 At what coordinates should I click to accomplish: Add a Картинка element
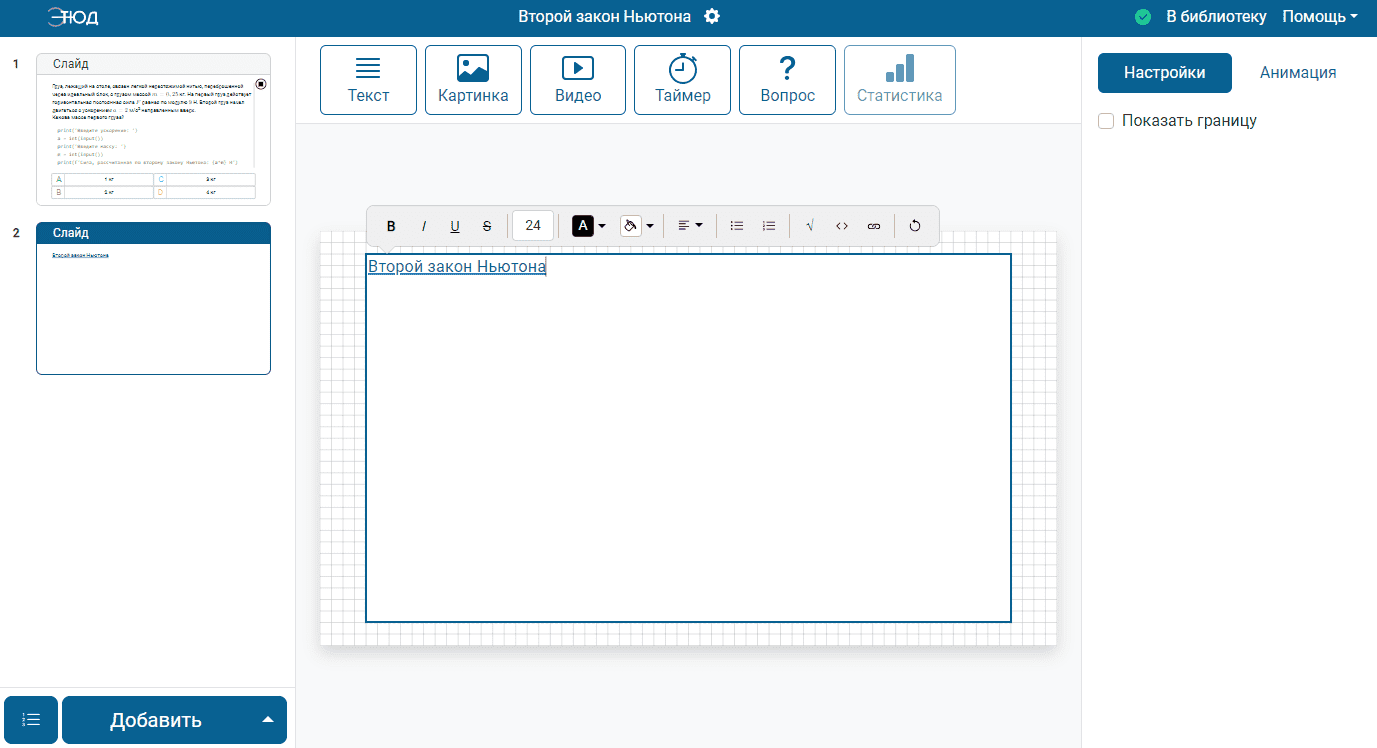coord(473,80)
